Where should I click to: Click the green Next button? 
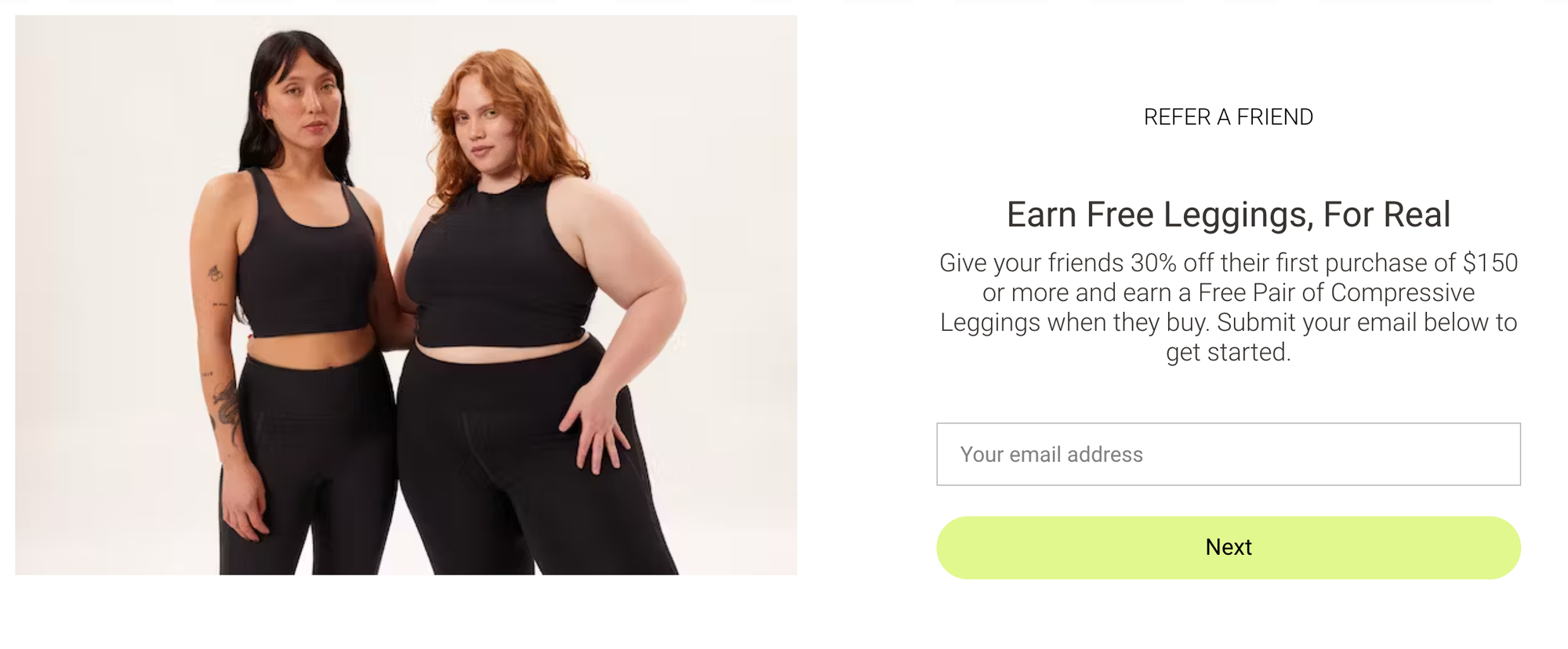[x=1229, y=547]
